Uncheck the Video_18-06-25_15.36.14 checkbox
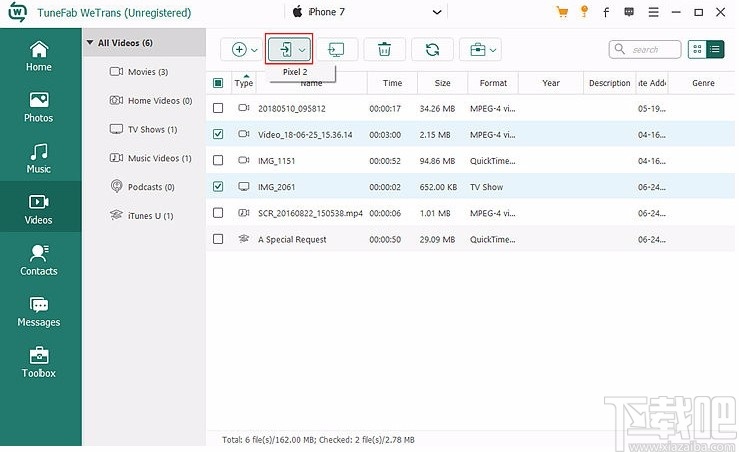Screen dimensions: 739x452 (218, 134)
